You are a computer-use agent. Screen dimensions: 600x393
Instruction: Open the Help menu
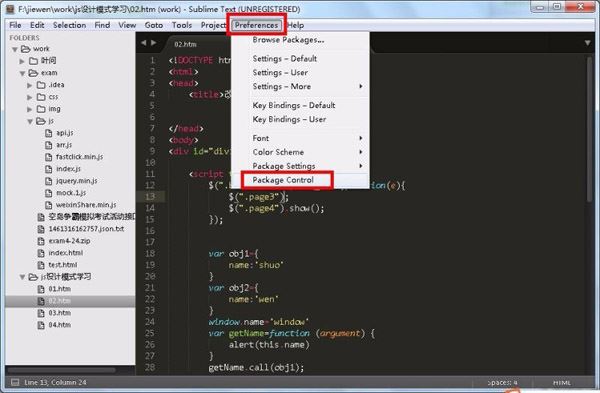296,25
